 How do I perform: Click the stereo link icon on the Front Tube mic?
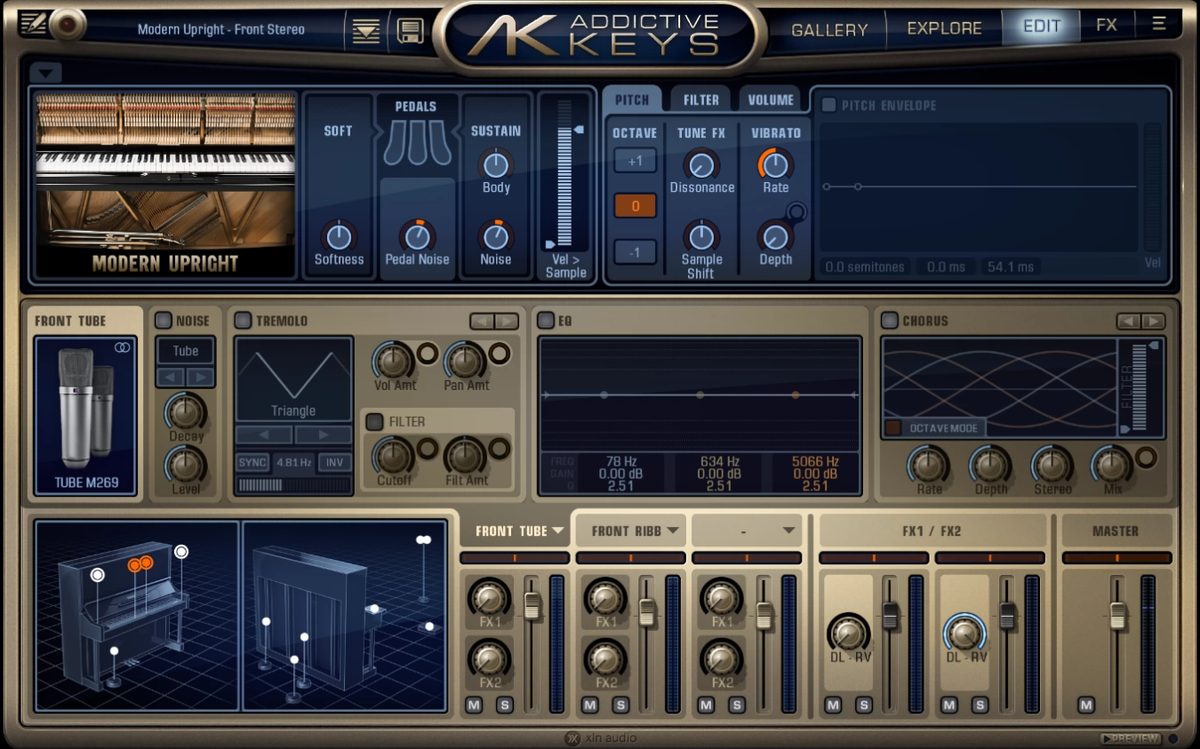[122, 347]
